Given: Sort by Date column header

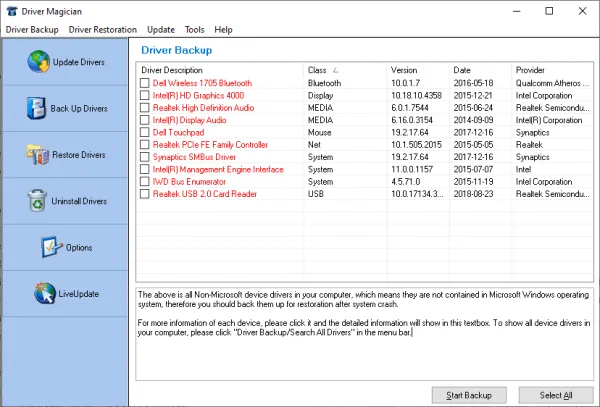Looking at the screenshot, I should [480, 70].
